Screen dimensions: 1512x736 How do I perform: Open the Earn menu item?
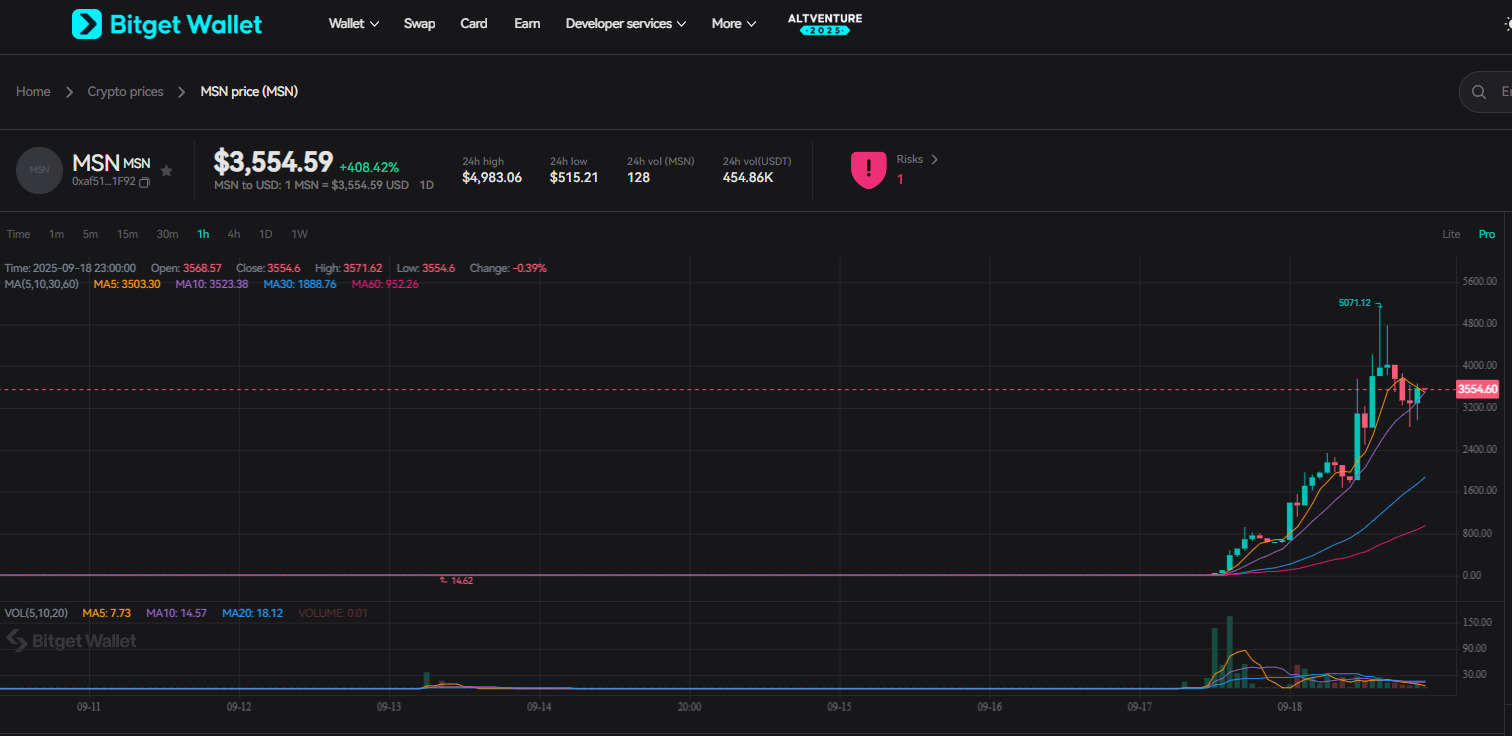tap(527, 24)
